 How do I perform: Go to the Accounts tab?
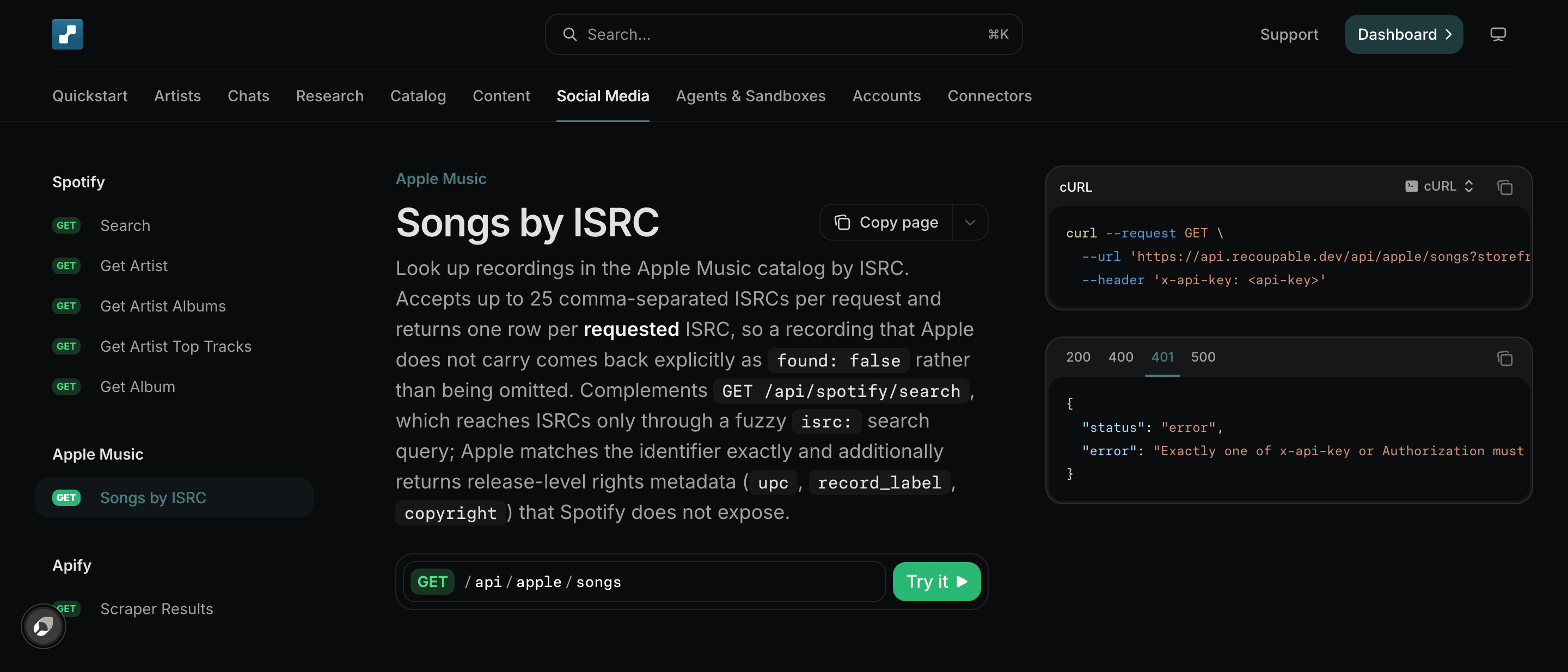[886, 95]
